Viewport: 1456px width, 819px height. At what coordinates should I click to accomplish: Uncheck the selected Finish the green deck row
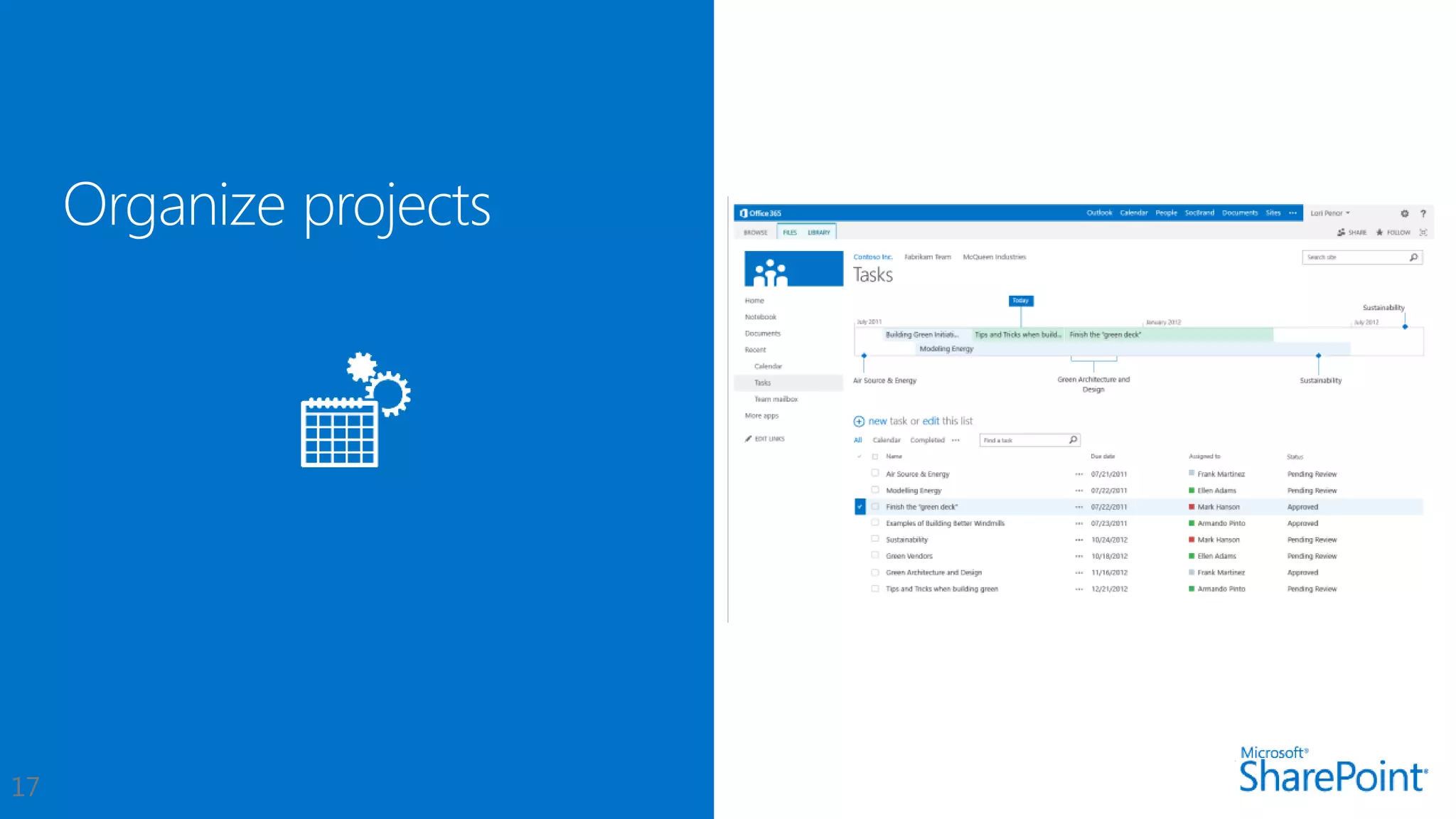point(860,507)
